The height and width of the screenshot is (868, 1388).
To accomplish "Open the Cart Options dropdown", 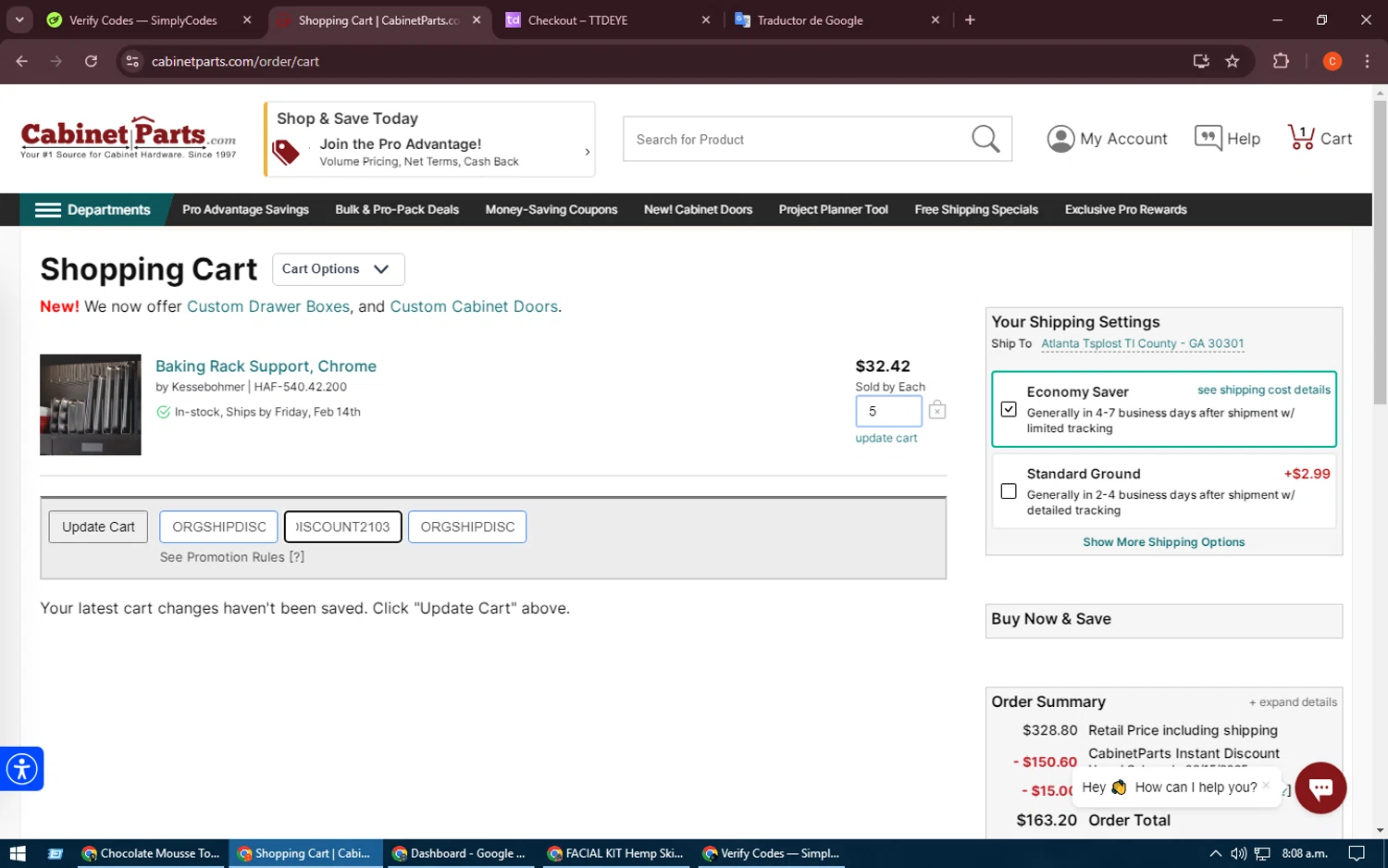I will 338,269.
